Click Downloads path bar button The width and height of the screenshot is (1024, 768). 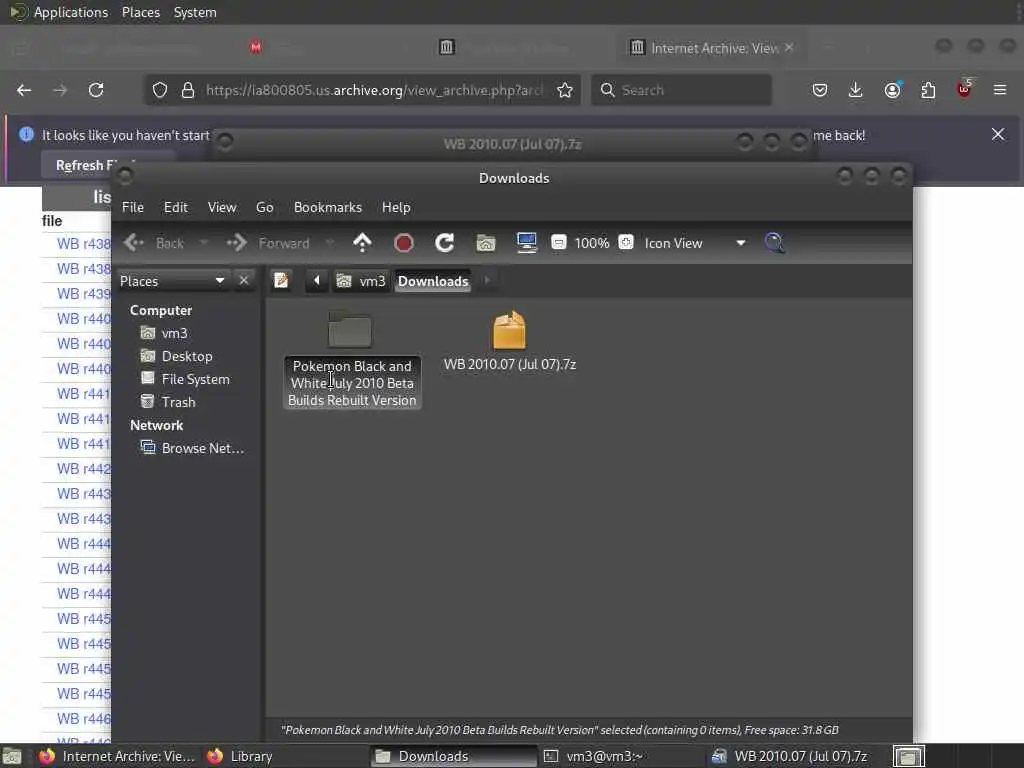tap(433, 281)
